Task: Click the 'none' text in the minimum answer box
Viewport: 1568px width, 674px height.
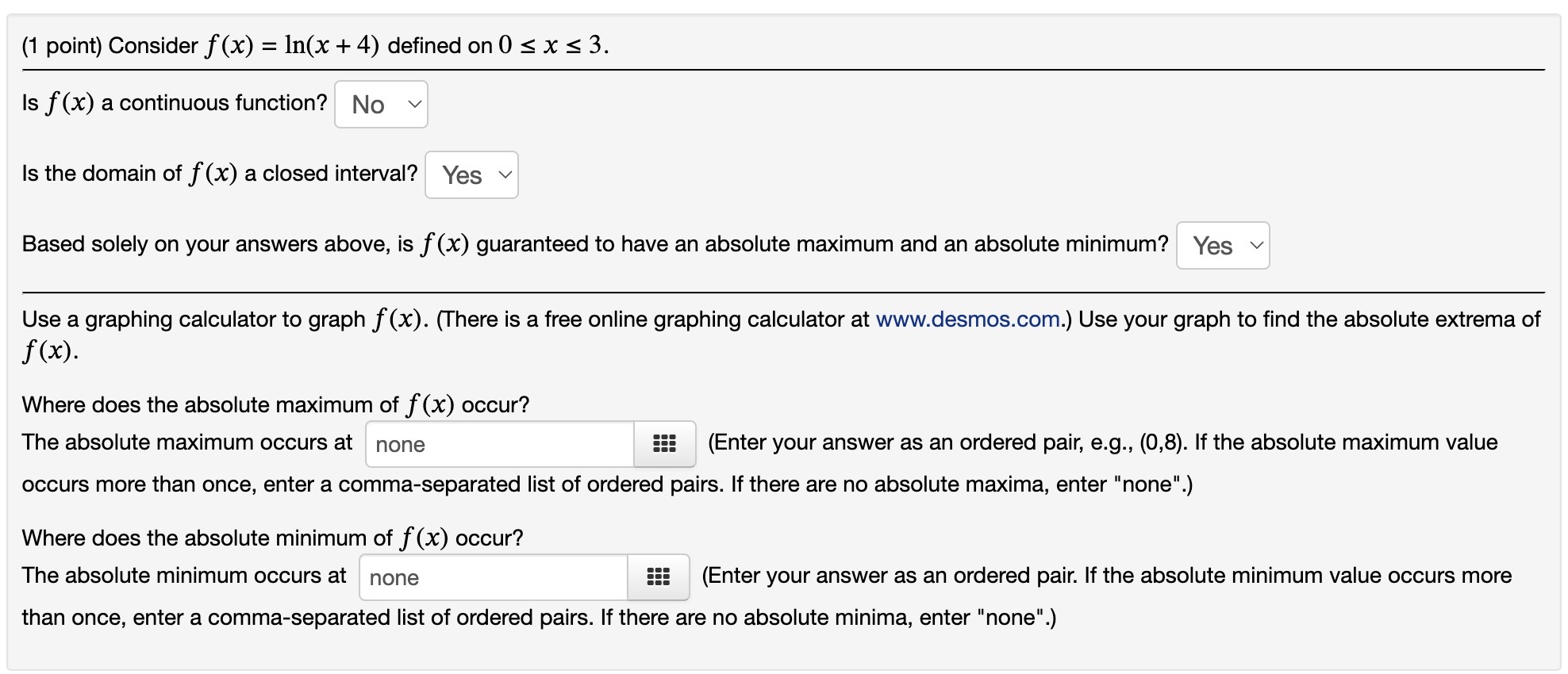Action: pyautogui.click(x=393, y=577)
